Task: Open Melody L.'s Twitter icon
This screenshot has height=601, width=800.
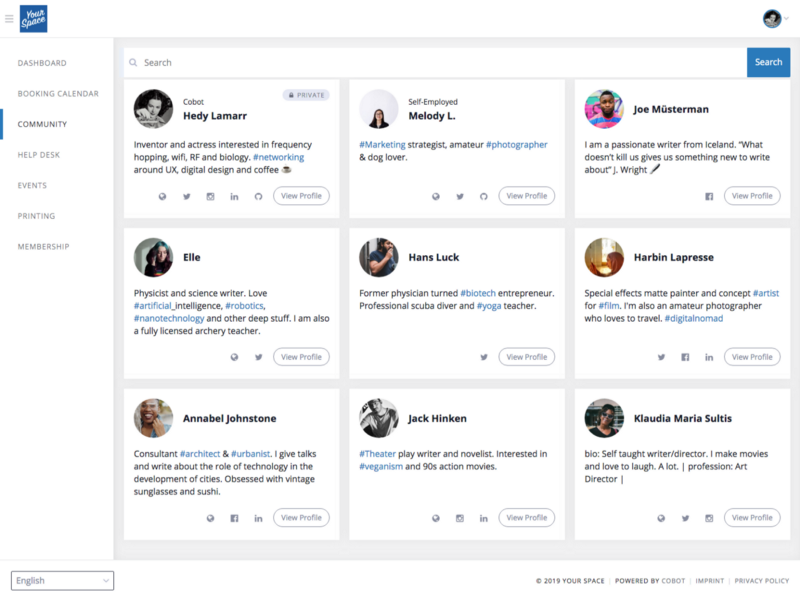Action: 460,196
